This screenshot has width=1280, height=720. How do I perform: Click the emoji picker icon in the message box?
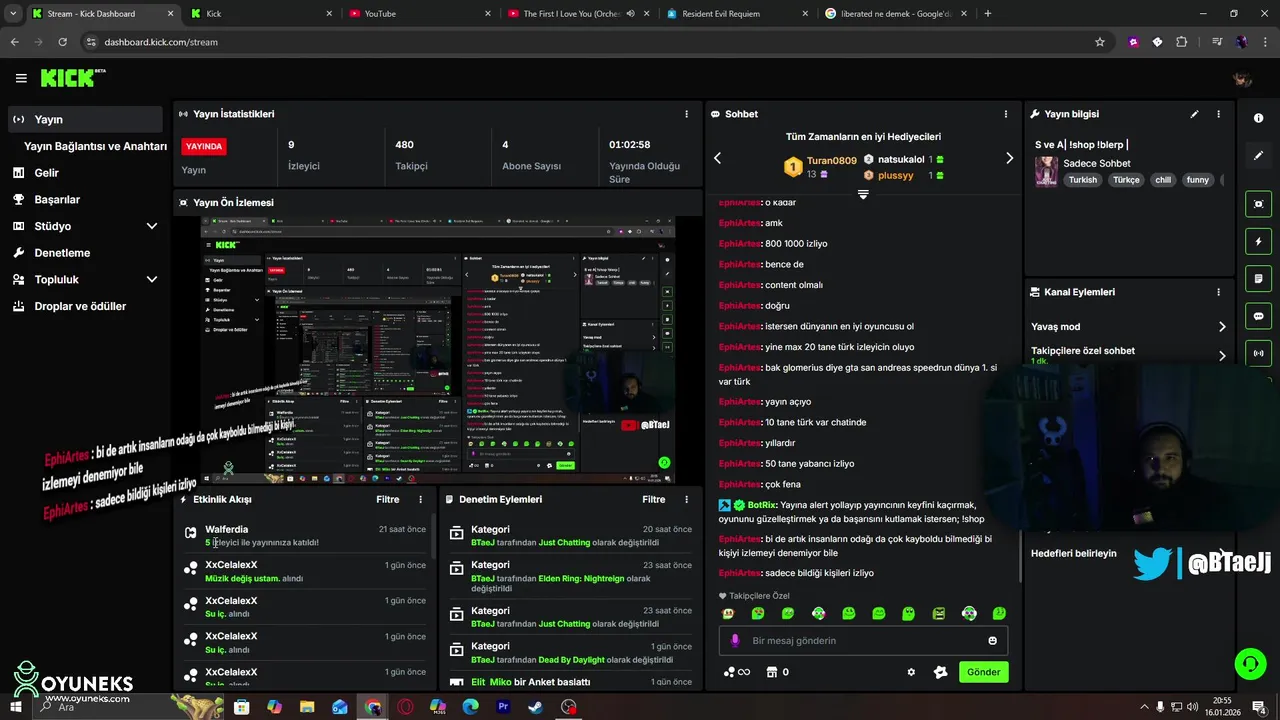click(992, 641)
